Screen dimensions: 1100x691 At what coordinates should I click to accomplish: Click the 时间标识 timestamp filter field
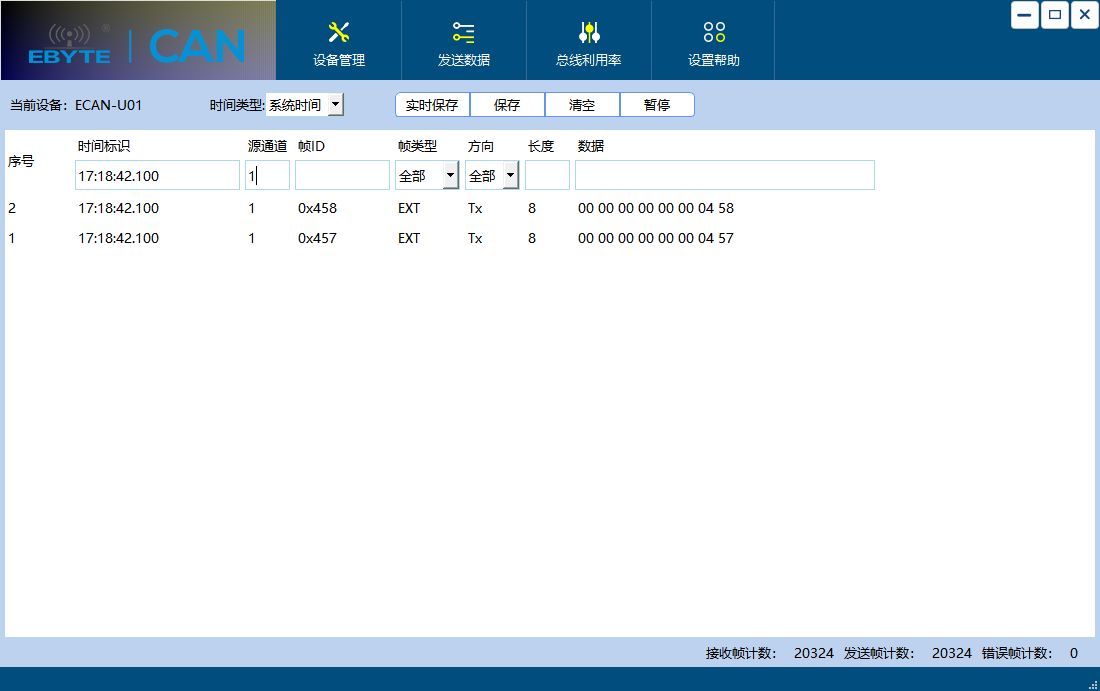point(156,174)
